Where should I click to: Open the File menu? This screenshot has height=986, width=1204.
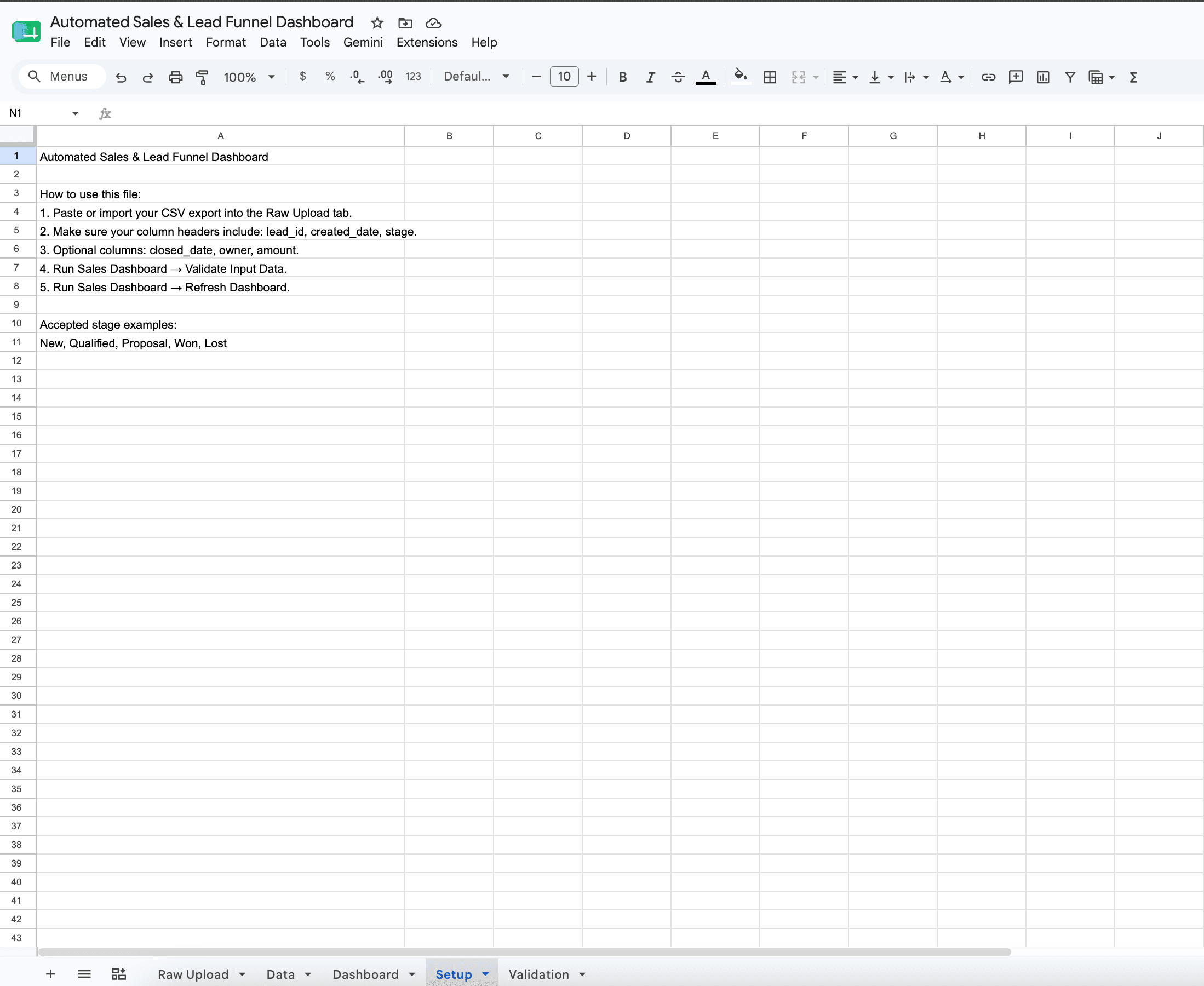60,43
